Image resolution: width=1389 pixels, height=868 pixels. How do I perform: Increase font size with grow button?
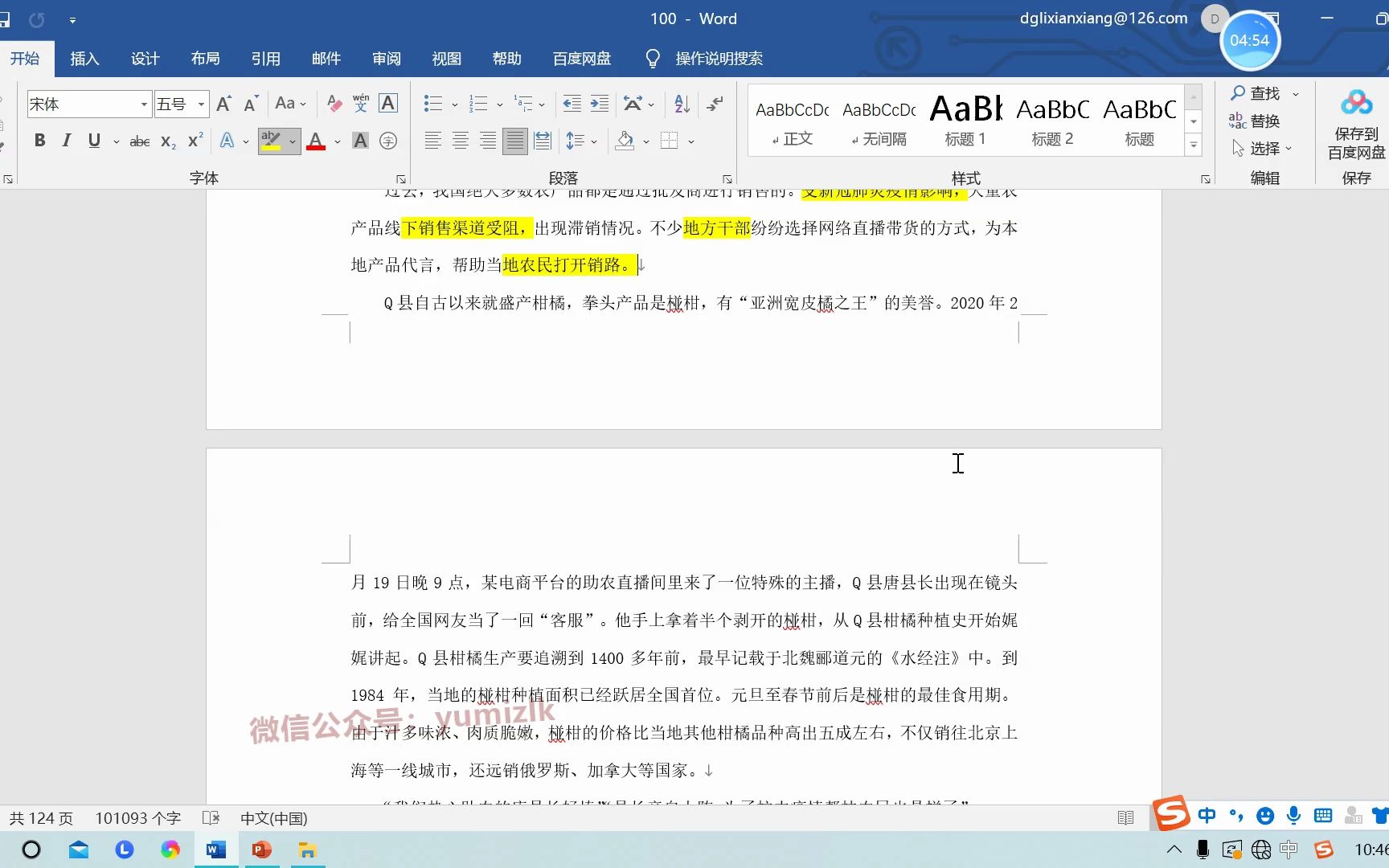click(x=224, y=104)
